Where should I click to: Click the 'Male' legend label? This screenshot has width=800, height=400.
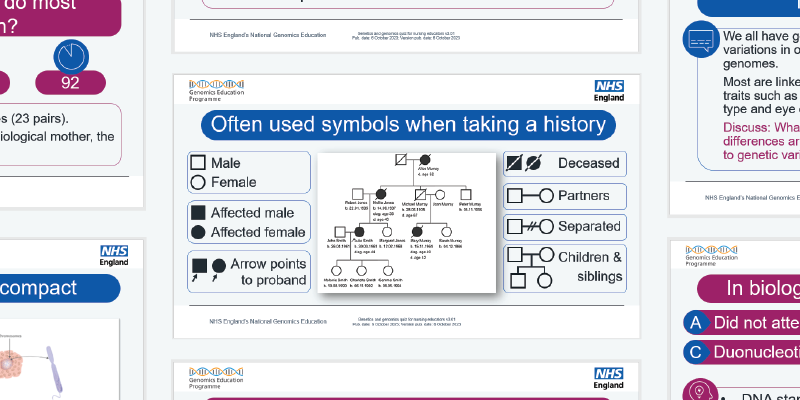point(226,163)
